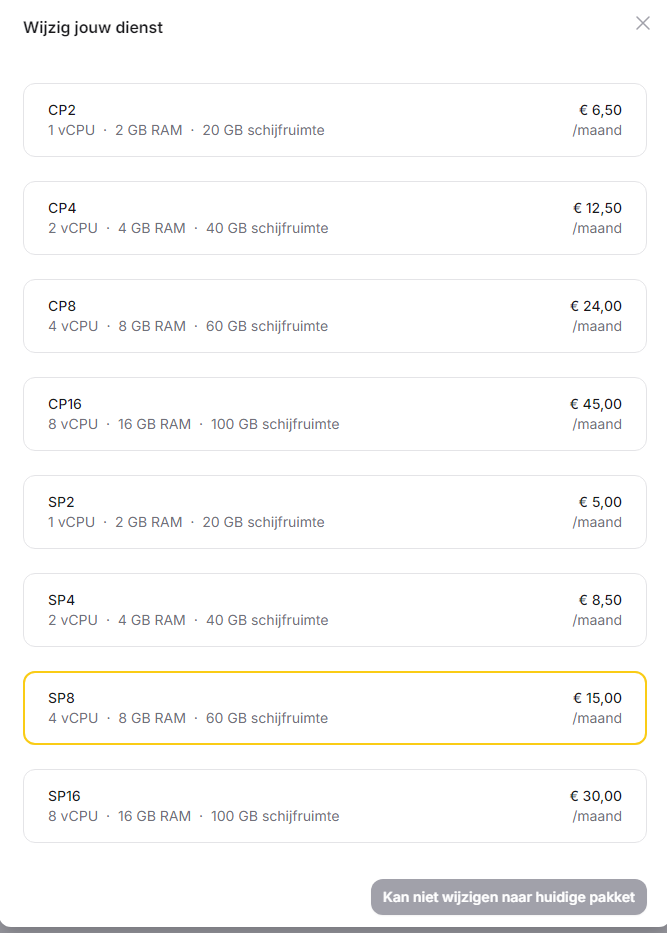Screen dimensions: 667x933
Task: Close the Wijzig jouw dienst dialog
Action: tap(643, 23)
